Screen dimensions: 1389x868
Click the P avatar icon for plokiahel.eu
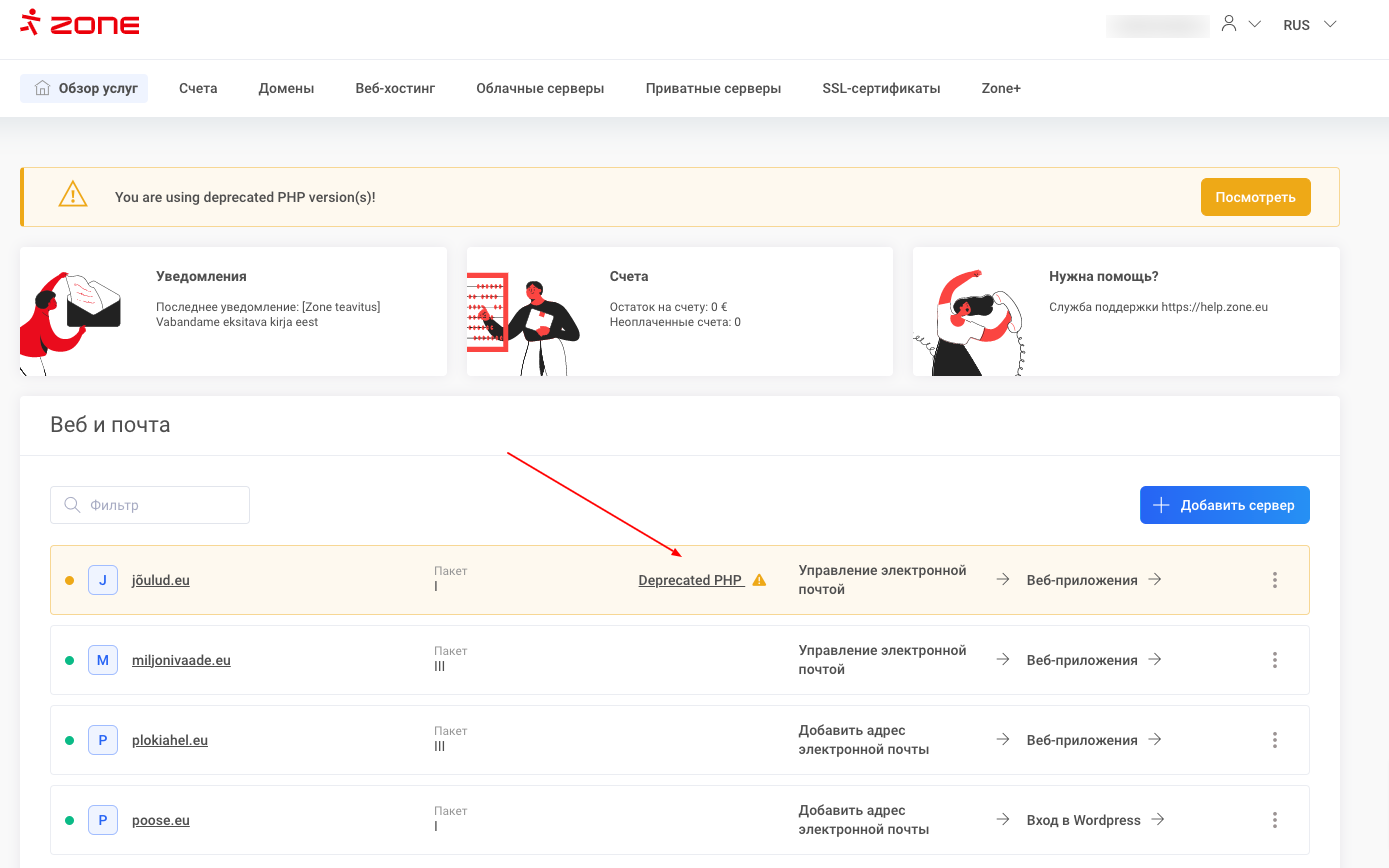pyautogui.click(x=103, y=740)
